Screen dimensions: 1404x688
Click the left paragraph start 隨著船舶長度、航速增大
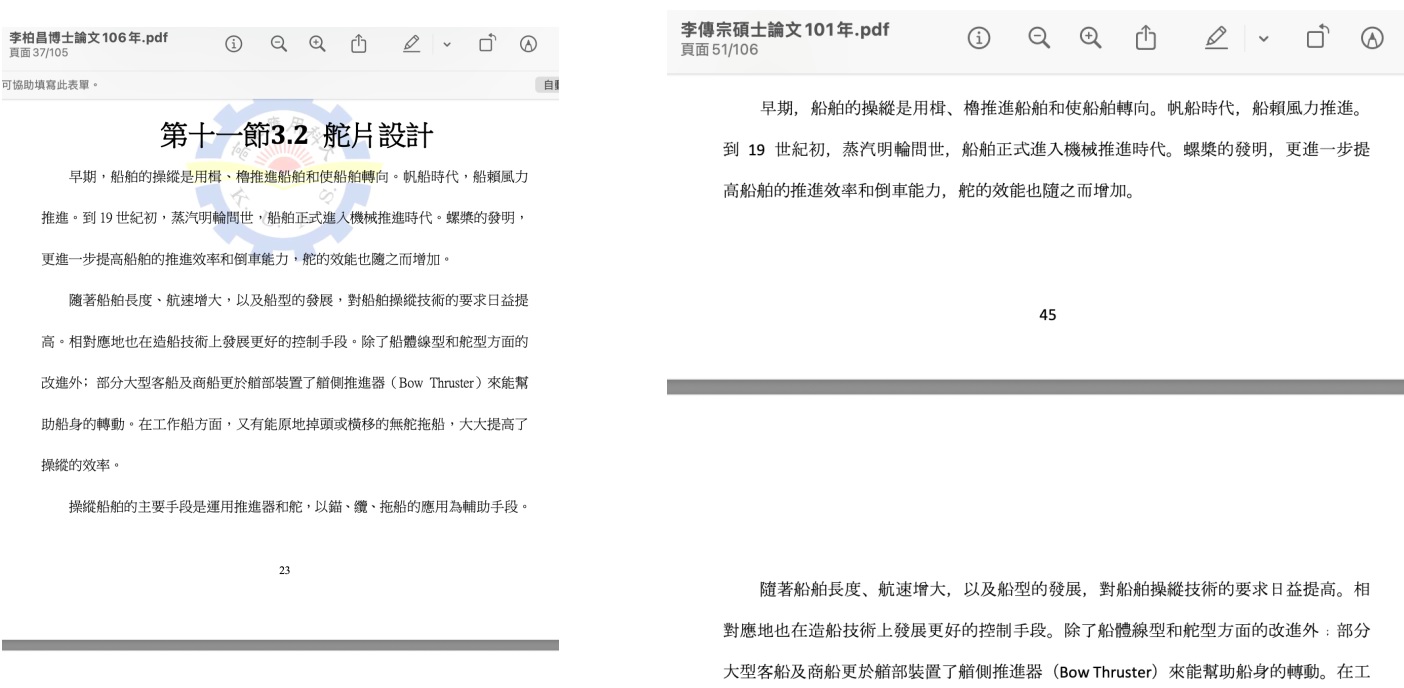[152, 300]
